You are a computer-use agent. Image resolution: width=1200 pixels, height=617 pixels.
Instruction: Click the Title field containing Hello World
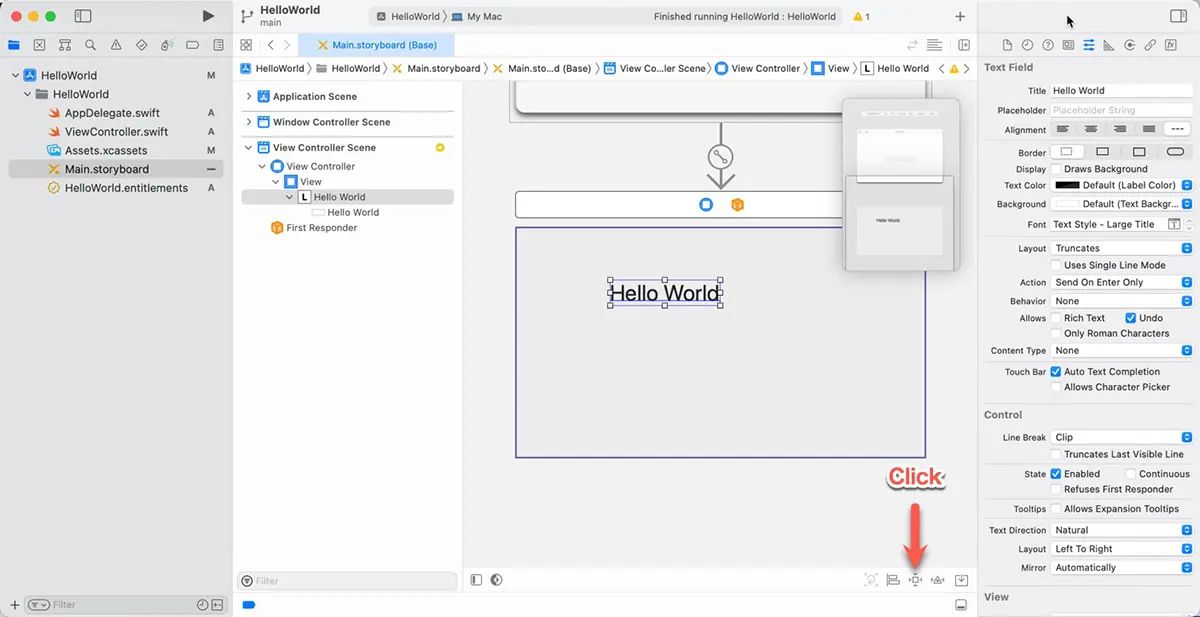(x=1122, y=90)
